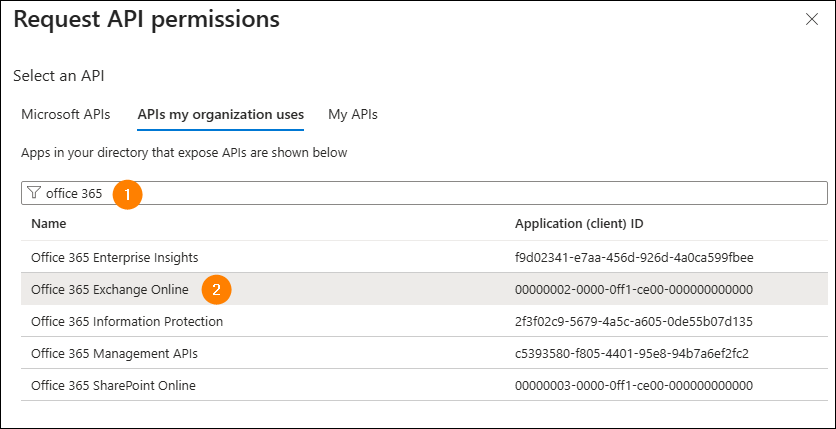Click client ID starting with c5393580
836x429 pixels.
click(x=629, y=353)
